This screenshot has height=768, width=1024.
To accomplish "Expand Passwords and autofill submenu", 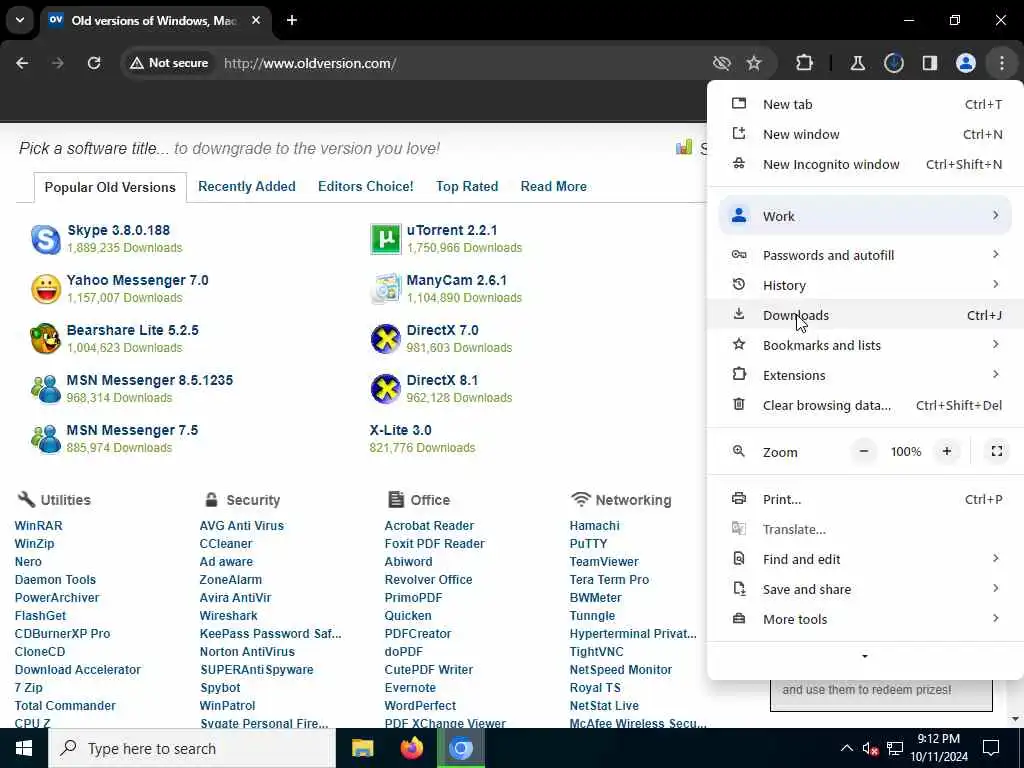I will pyautogui.click(x=865, y=255).
